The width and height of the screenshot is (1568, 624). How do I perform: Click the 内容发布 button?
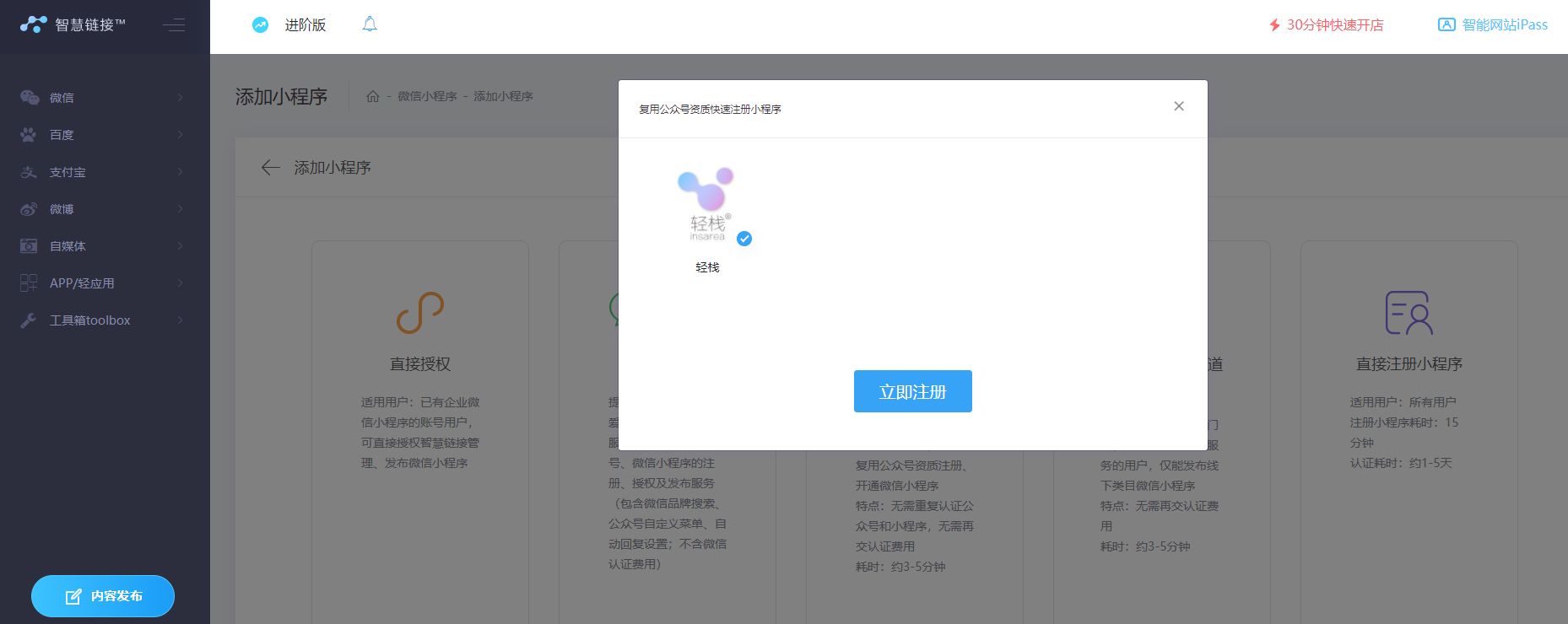[x=103, y=596]
